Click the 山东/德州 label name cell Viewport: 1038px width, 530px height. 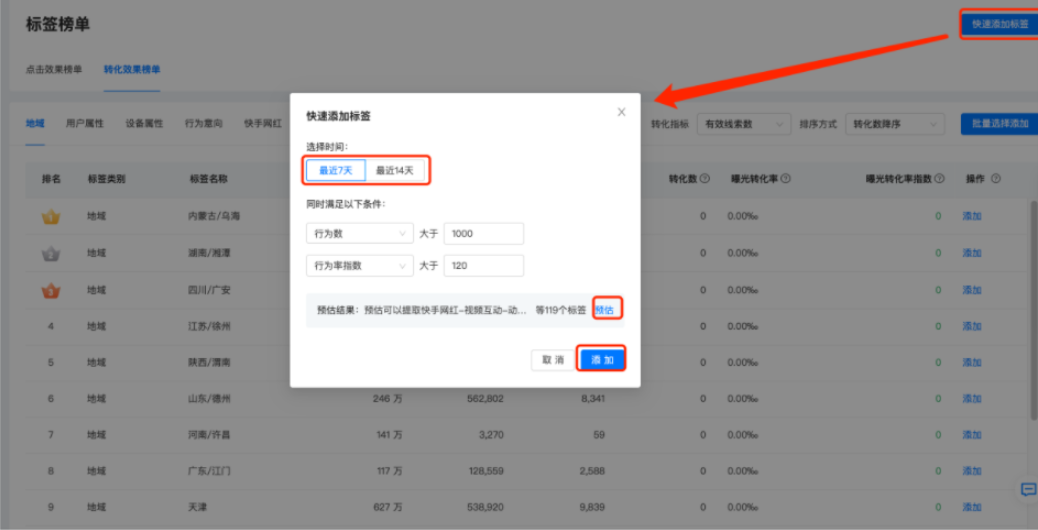[x=210, y=399]
